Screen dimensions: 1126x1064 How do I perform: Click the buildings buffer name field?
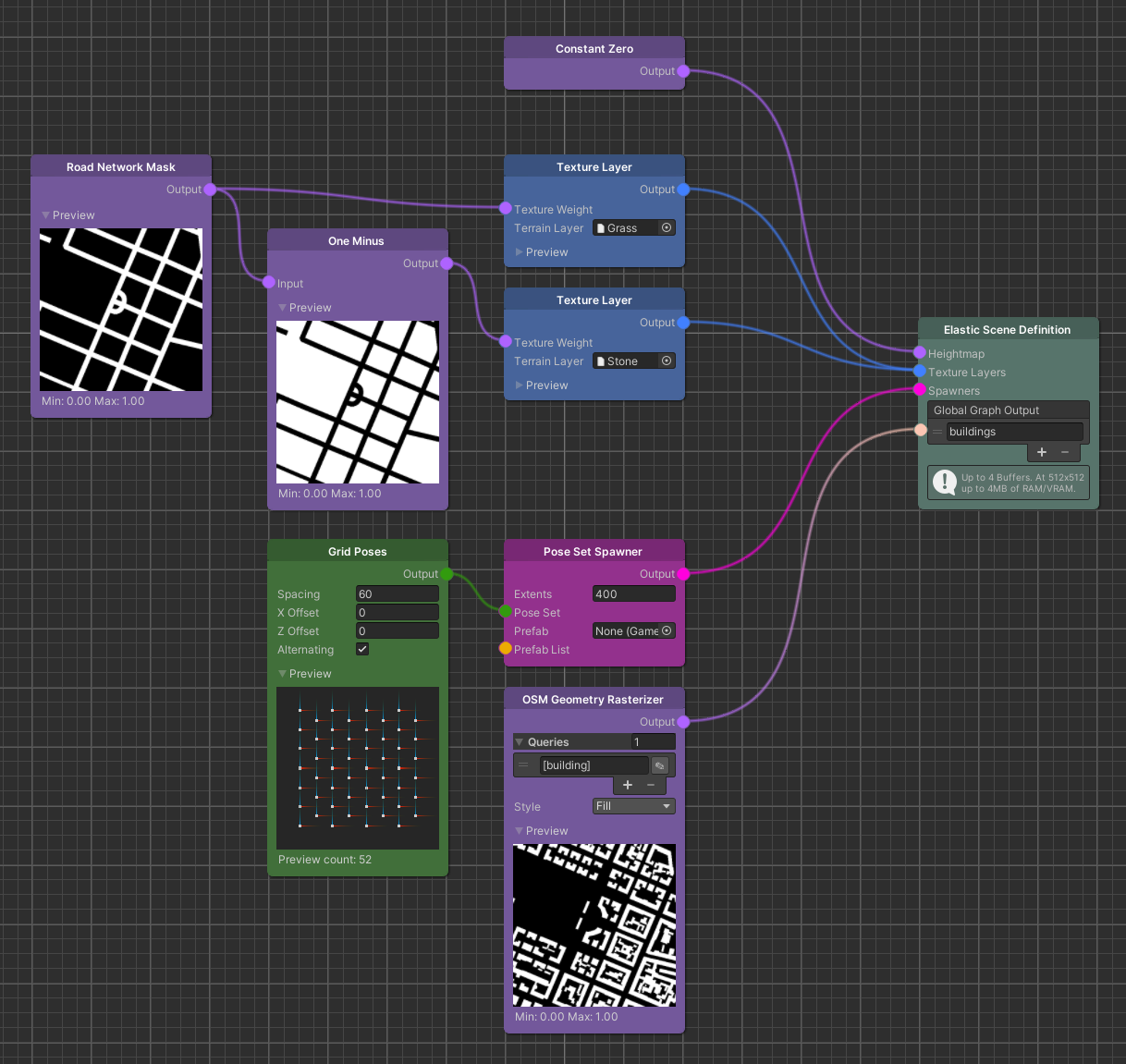tap(1013, 432)
